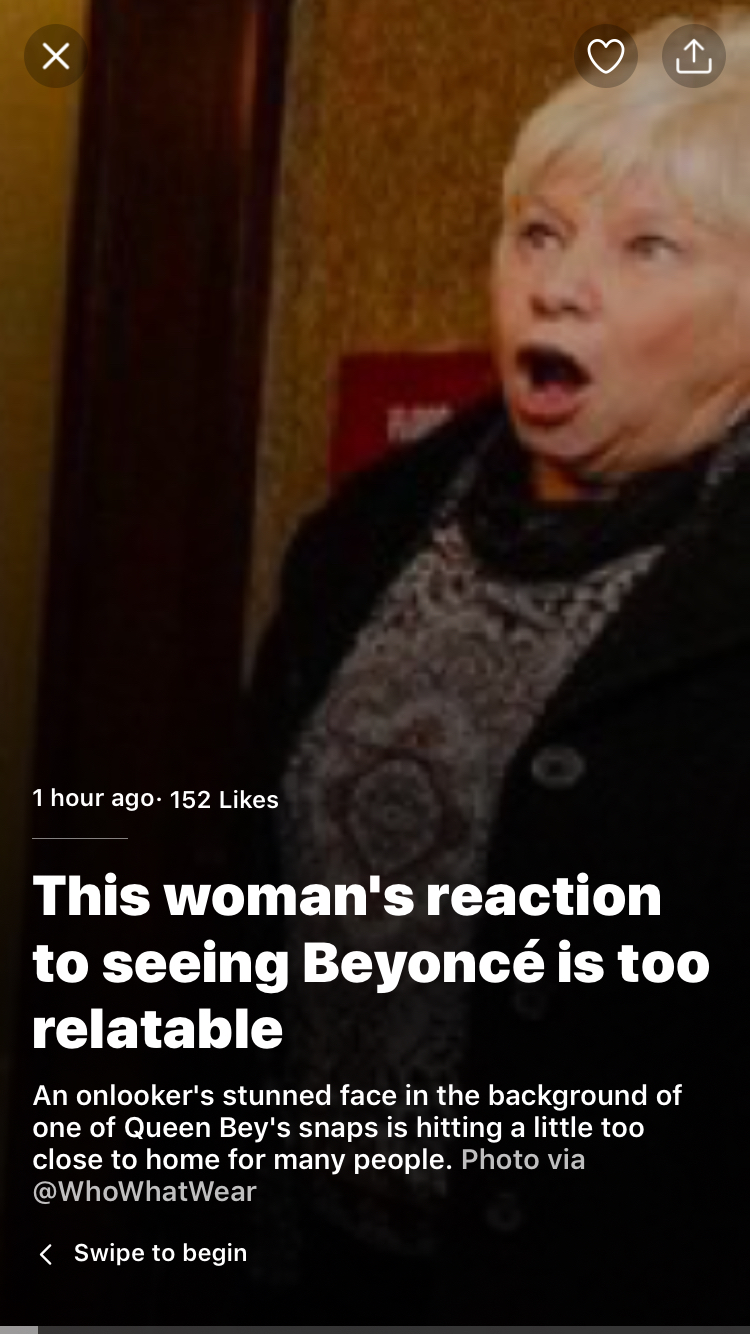Select the Swipe to begin label
The image size is (750, 1334).
click(160, 1253)
